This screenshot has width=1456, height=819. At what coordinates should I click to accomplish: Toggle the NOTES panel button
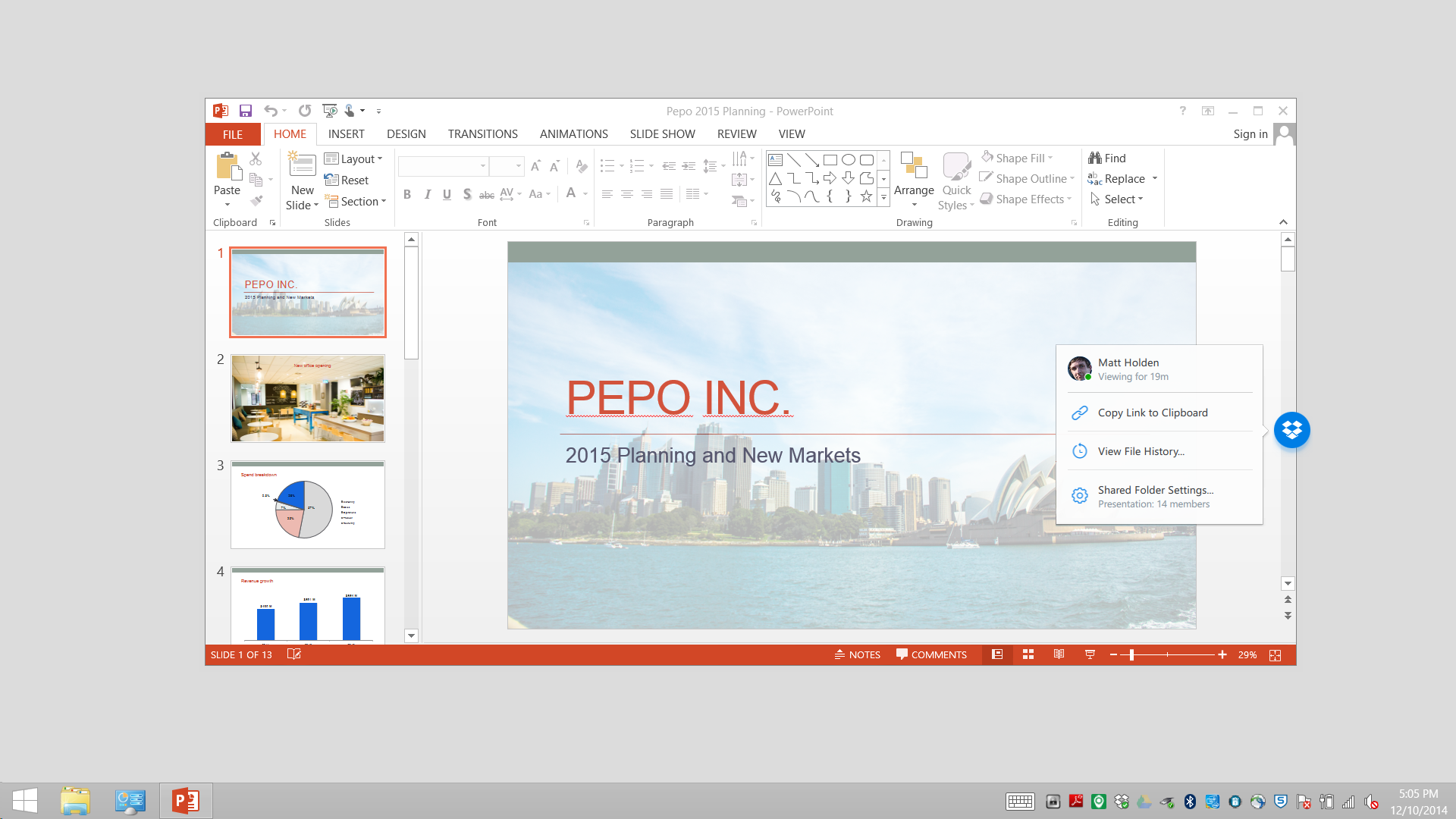[855, 654]
